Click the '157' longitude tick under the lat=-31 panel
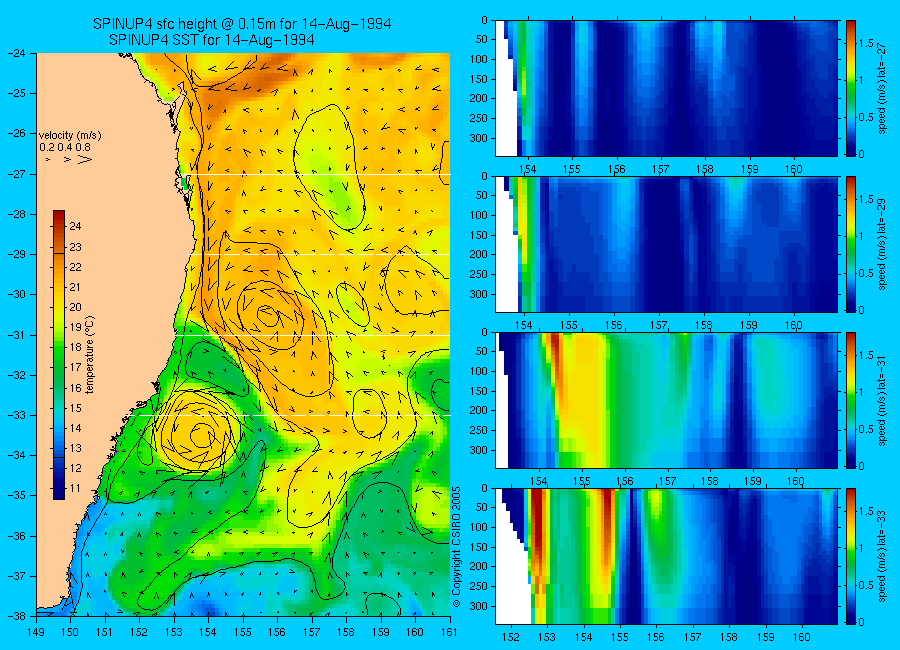900x650 pixels. click(x=667, y=481)
